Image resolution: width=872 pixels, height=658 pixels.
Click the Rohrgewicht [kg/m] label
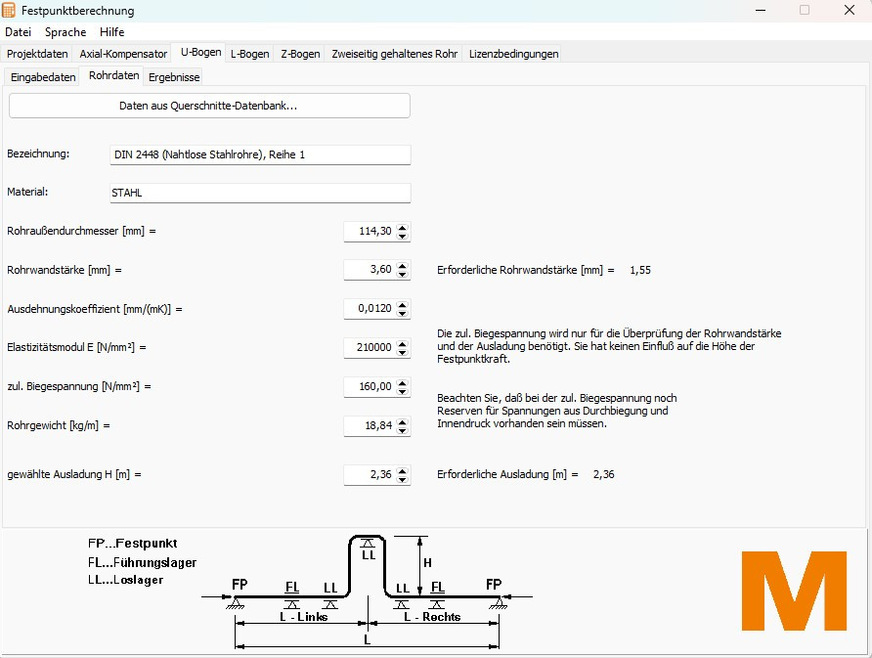(58, 426)
